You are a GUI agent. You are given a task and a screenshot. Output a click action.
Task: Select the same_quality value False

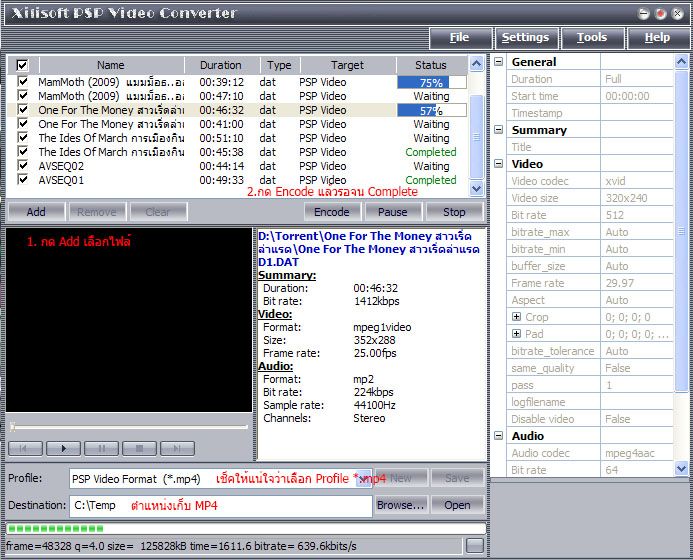[x=636, y=368]
